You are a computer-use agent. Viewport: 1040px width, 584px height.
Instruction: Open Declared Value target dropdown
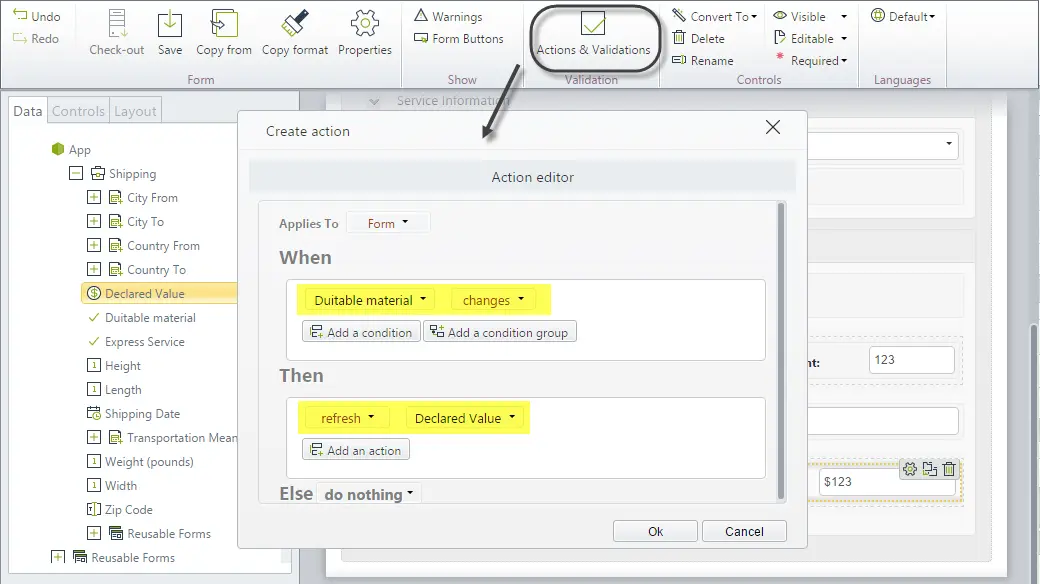coord(464,418)
